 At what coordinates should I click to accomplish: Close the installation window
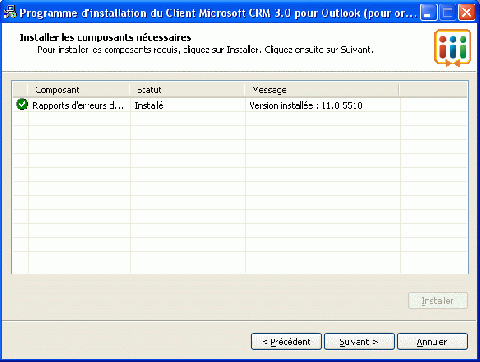tap(466, 13)
